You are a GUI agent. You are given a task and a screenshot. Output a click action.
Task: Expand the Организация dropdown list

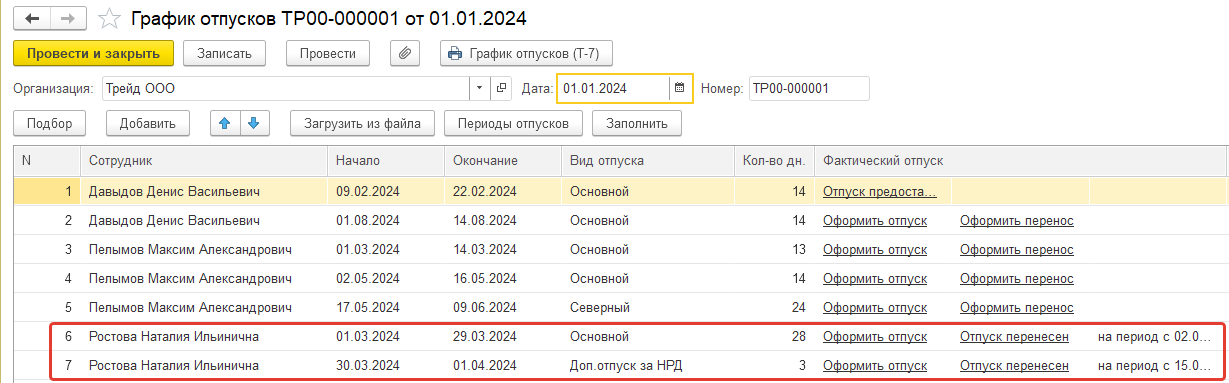480,88
